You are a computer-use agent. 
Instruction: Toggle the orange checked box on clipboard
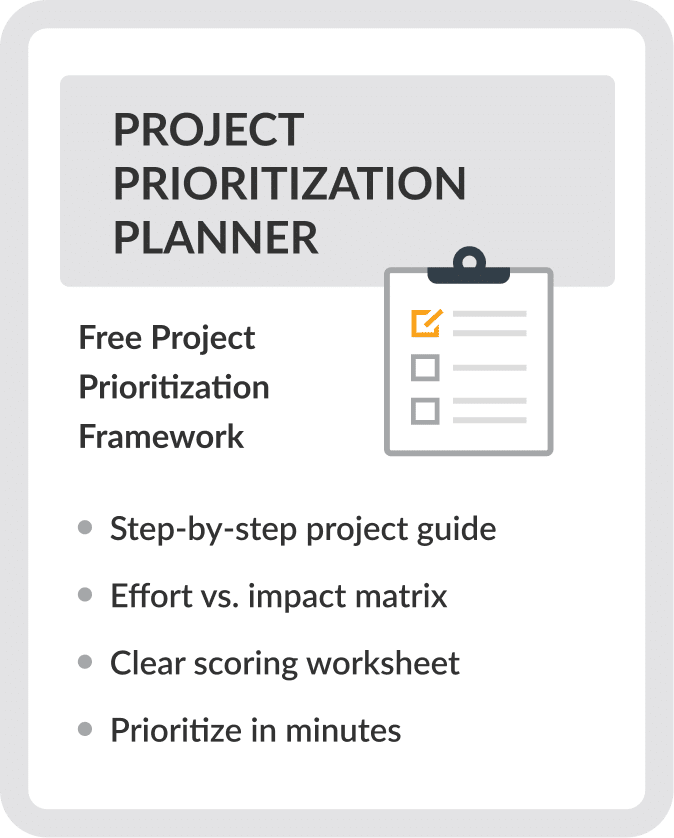[426, 323]
